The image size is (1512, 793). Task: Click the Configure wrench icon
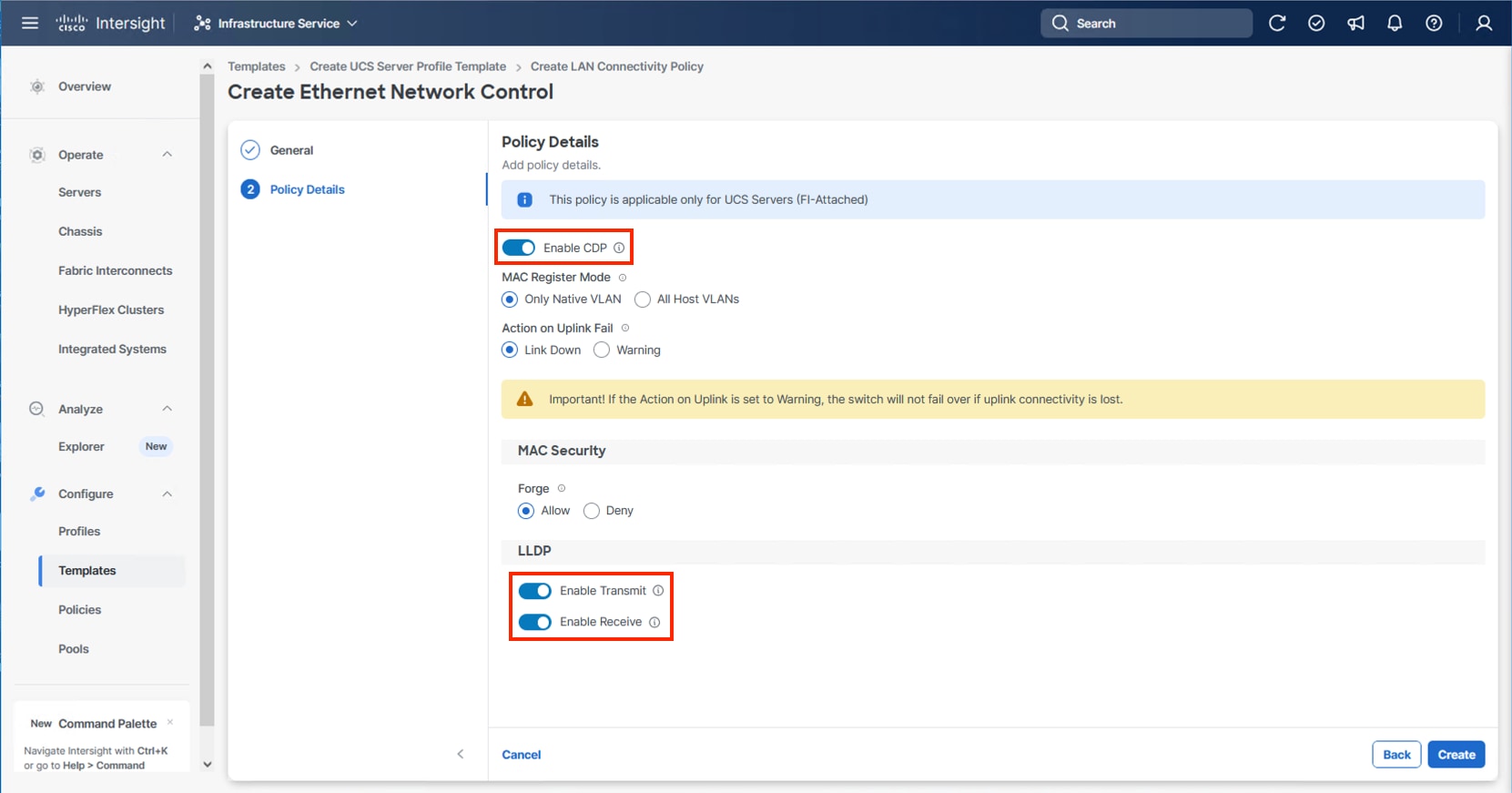click(x=37, y=493)
